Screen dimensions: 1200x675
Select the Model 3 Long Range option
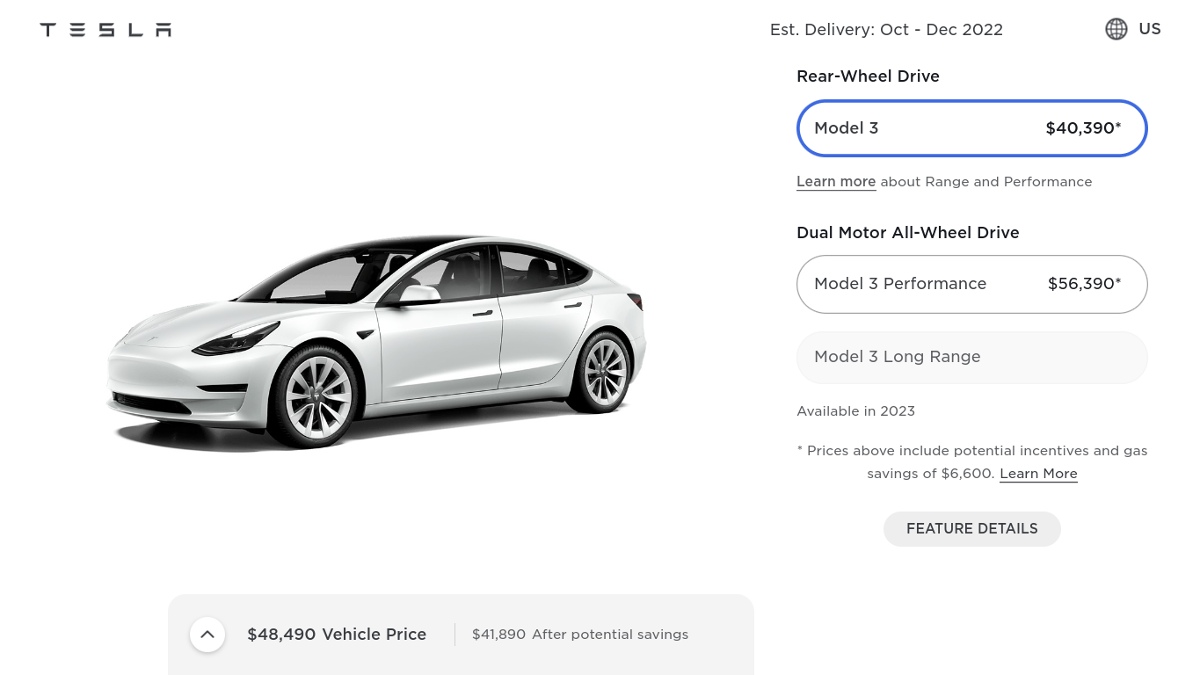tap(971, 357)
